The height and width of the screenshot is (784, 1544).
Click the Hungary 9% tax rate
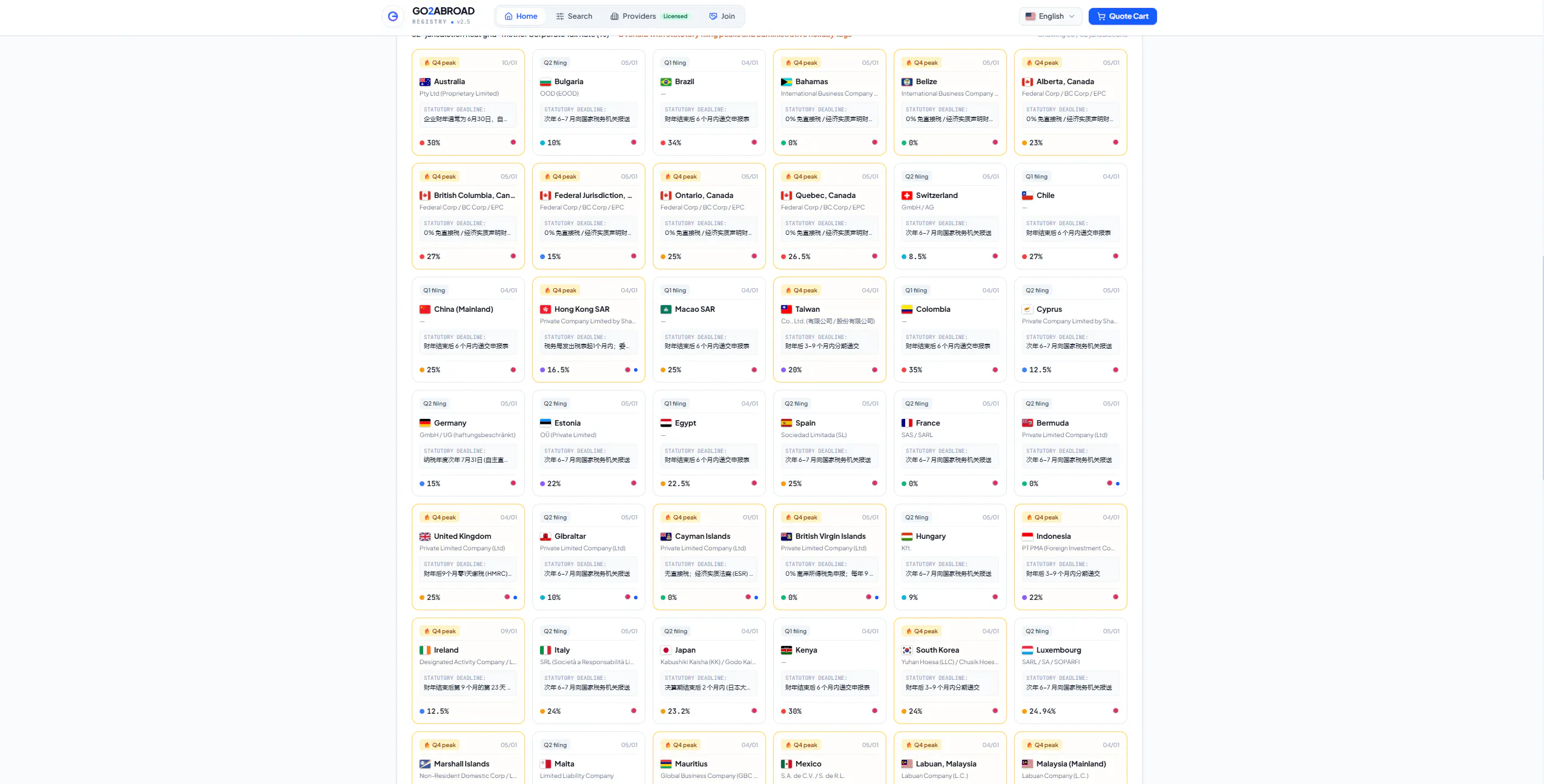click(x=912, y=598)
